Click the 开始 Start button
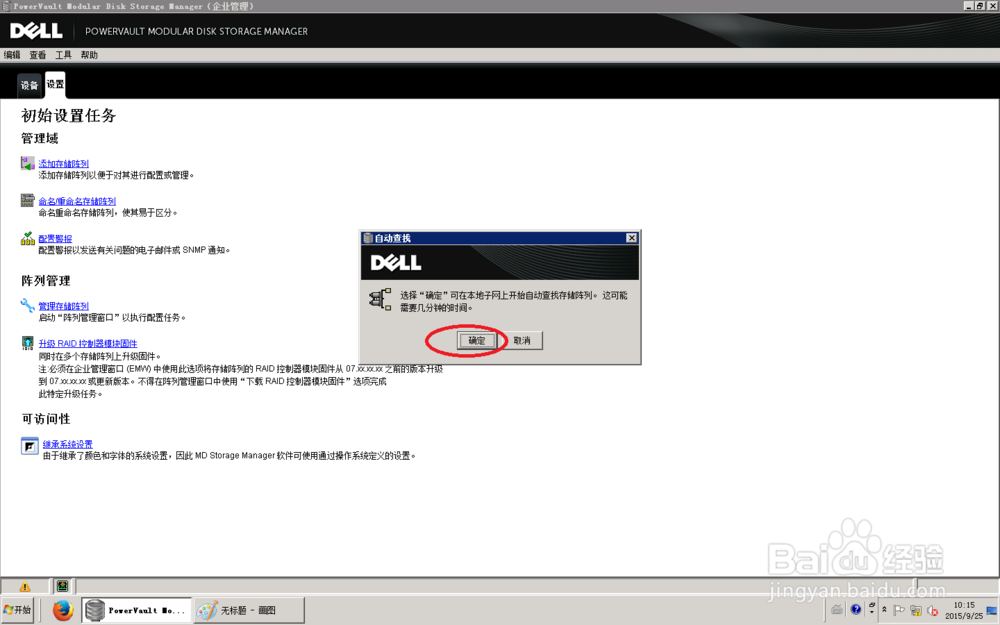The height and width of the screenshot is (625, 1000). click(17, 610)
